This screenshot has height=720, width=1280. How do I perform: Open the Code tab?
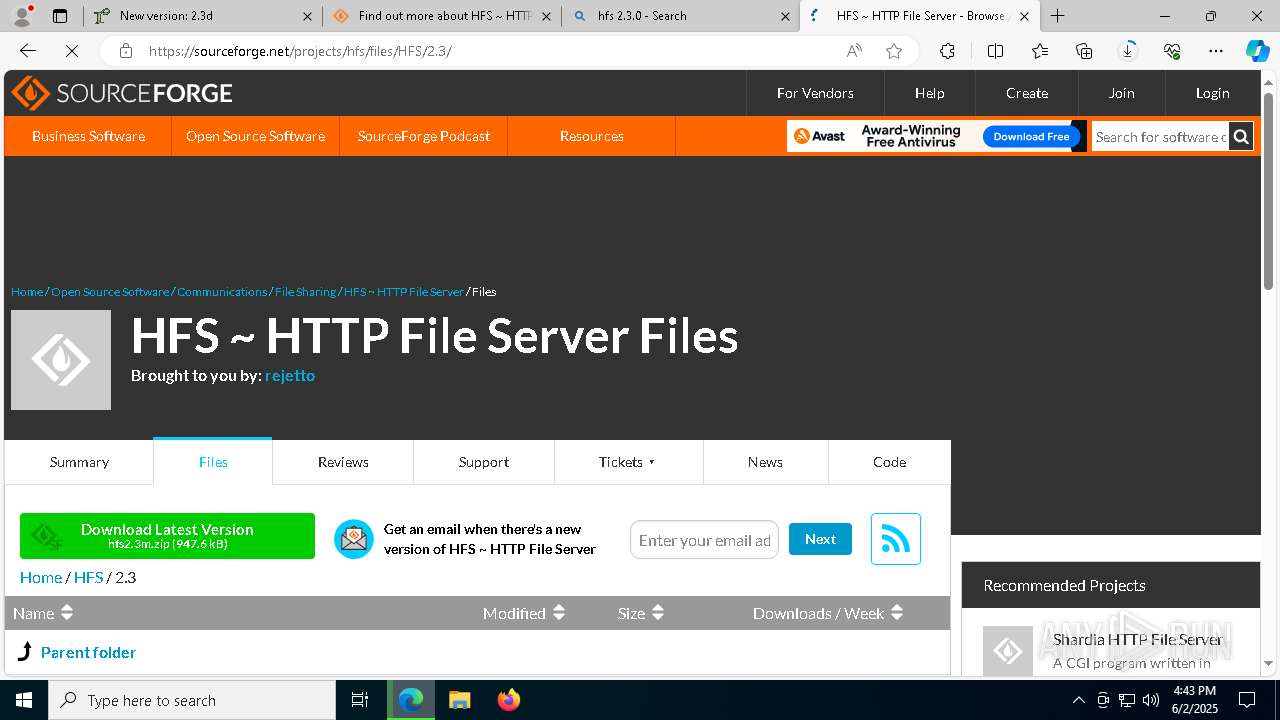click(889, 462)
